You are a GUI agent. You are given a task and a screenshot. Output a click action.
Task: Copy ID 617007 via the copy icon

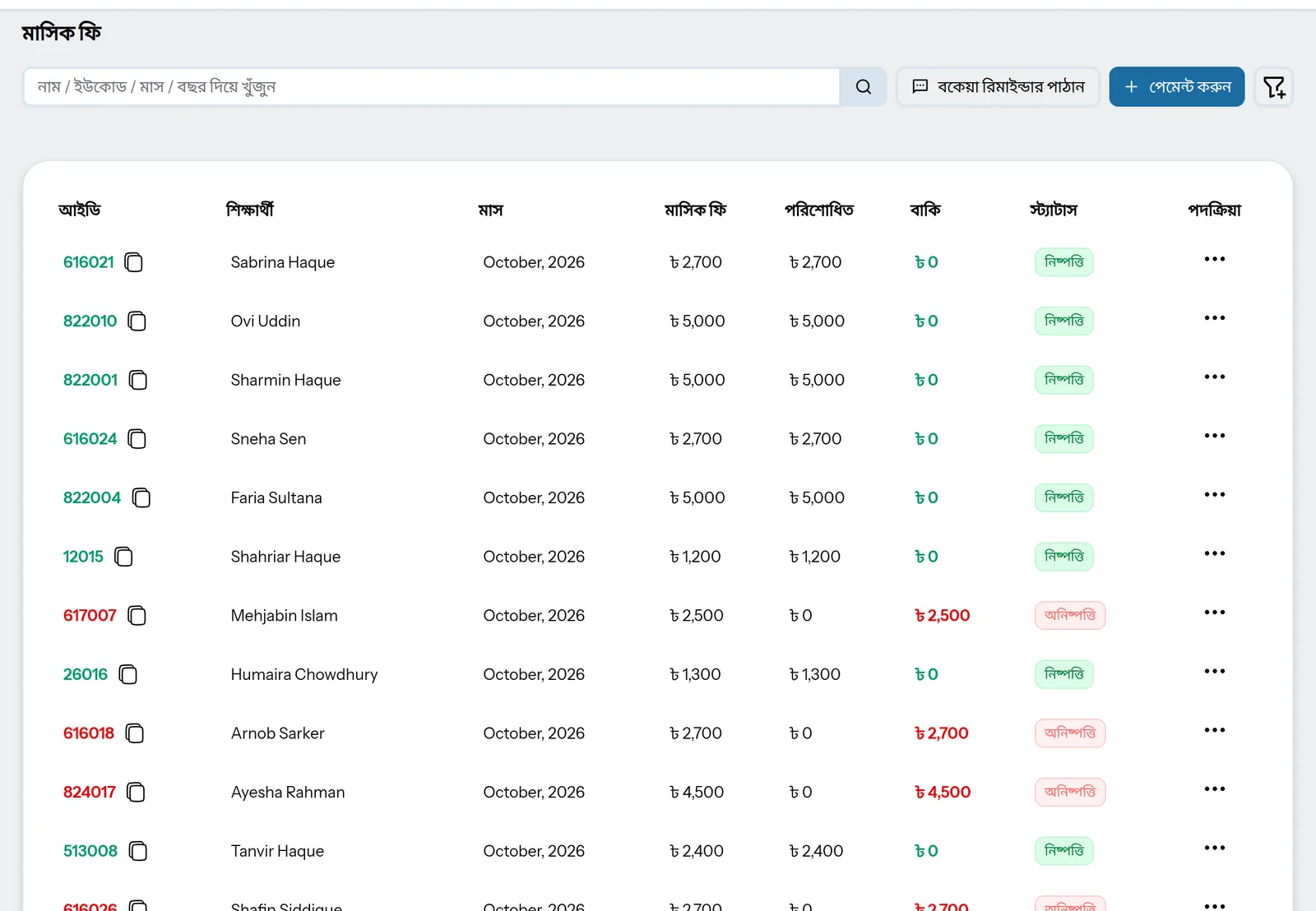[x=137, y=616]
